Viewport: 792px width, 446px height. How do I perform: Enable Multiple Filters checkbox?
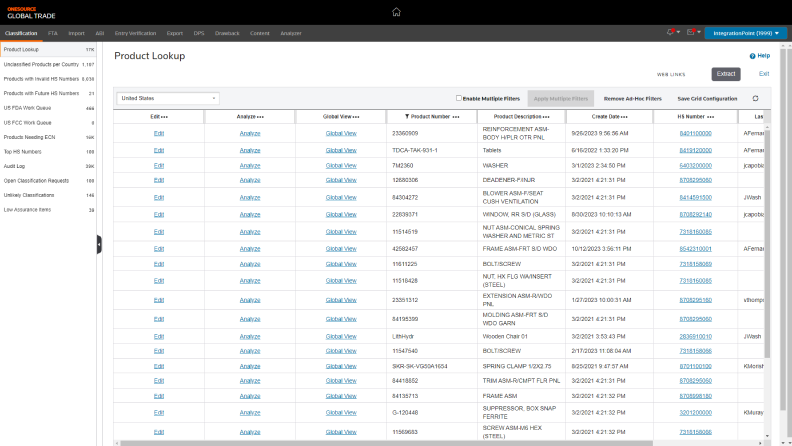[459, 98]
